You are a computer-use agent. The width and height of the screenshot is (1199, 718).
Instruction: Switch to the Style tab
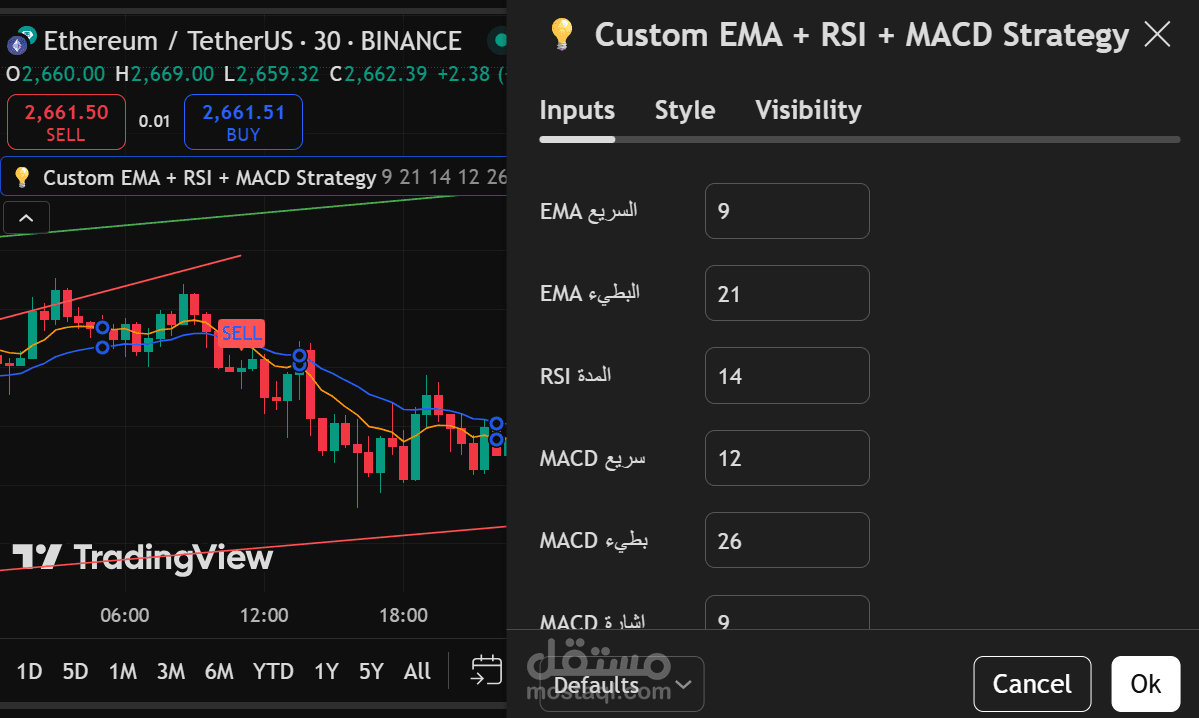[x=684, y=110]
